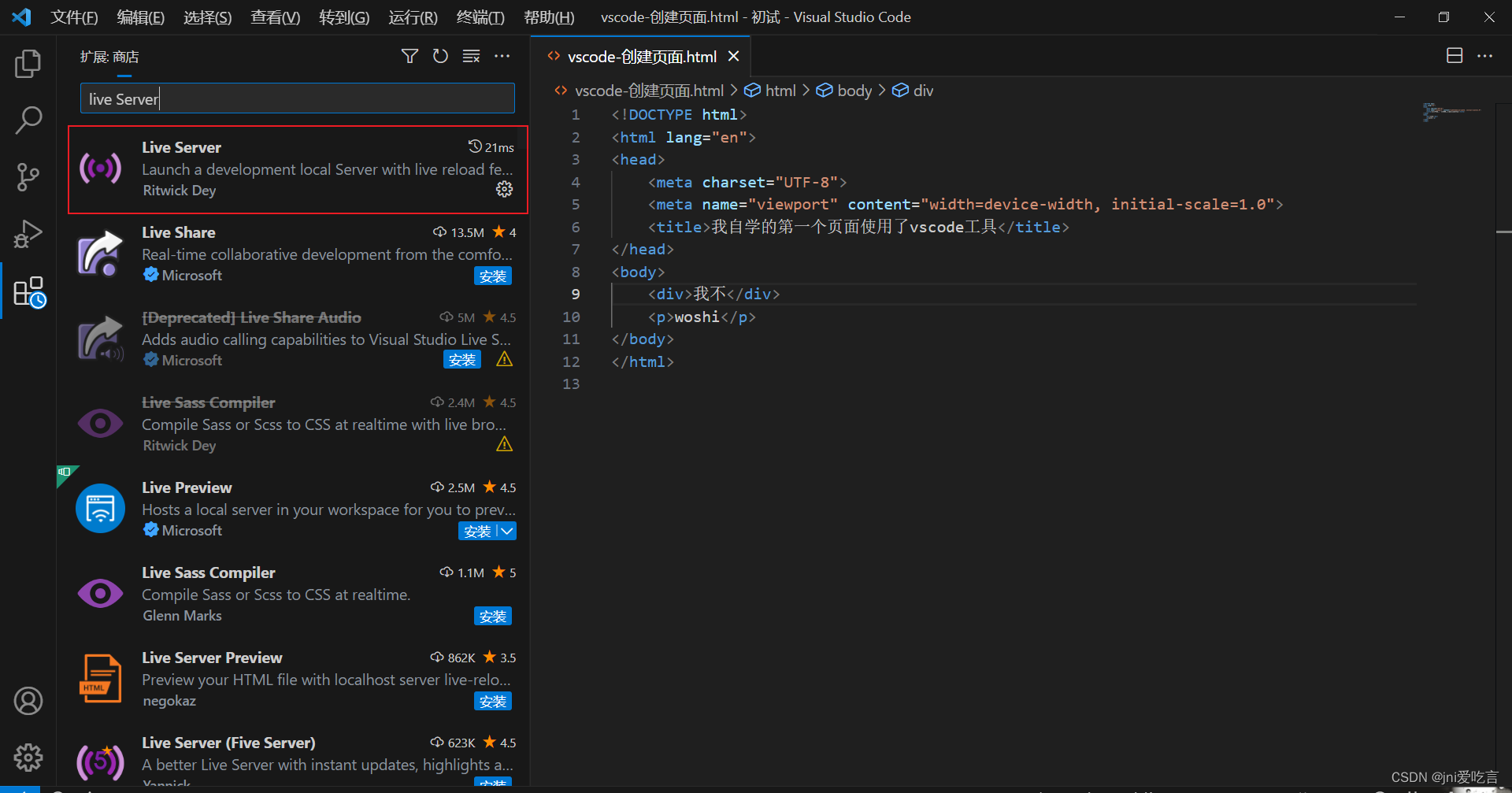Split the editor using the split icon
Screen dimensions: 1512x793
[1454, 55]
